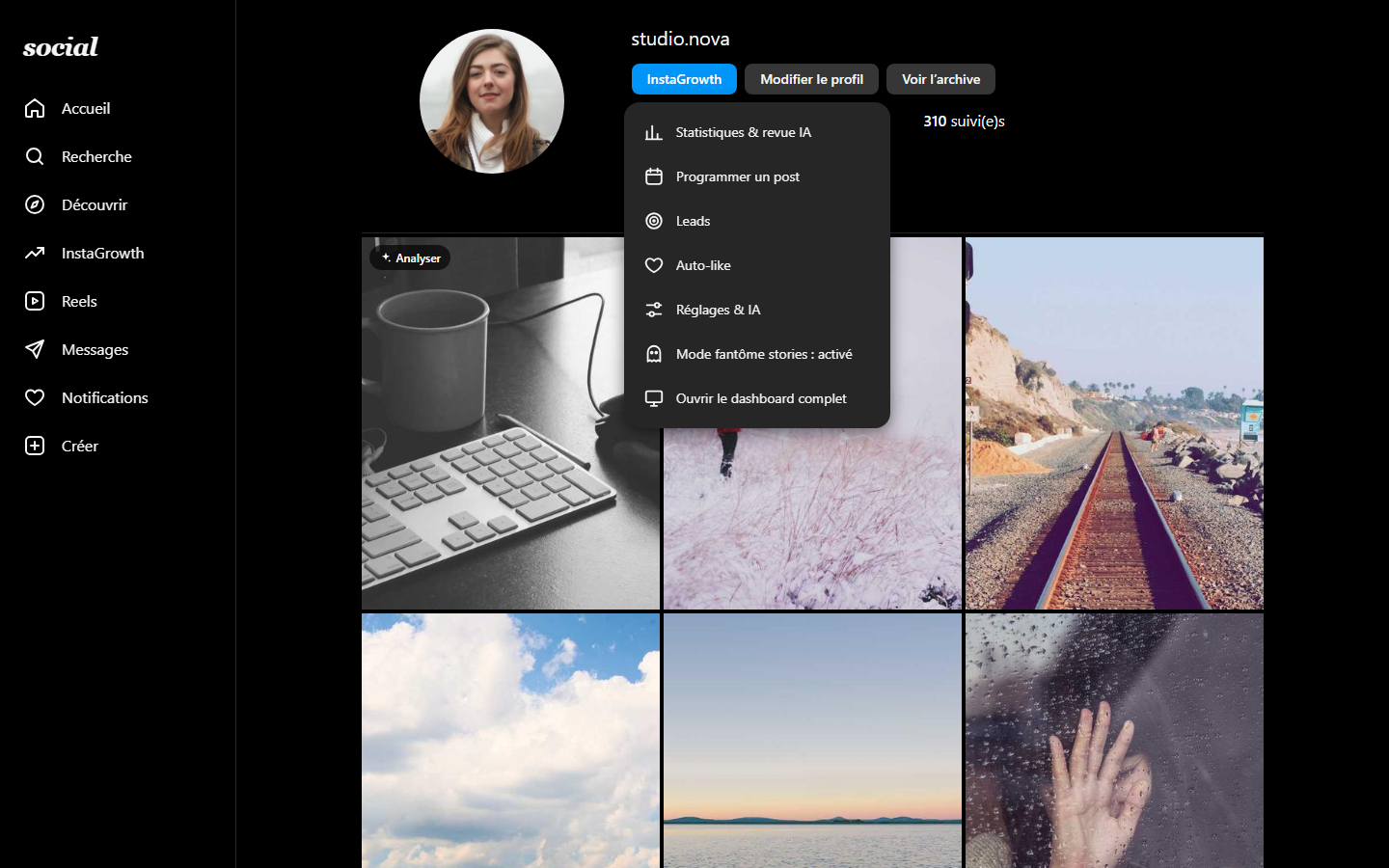Open the sunset sea horizon post
The image size is (1389, 868).
click(x=812, y=741)
